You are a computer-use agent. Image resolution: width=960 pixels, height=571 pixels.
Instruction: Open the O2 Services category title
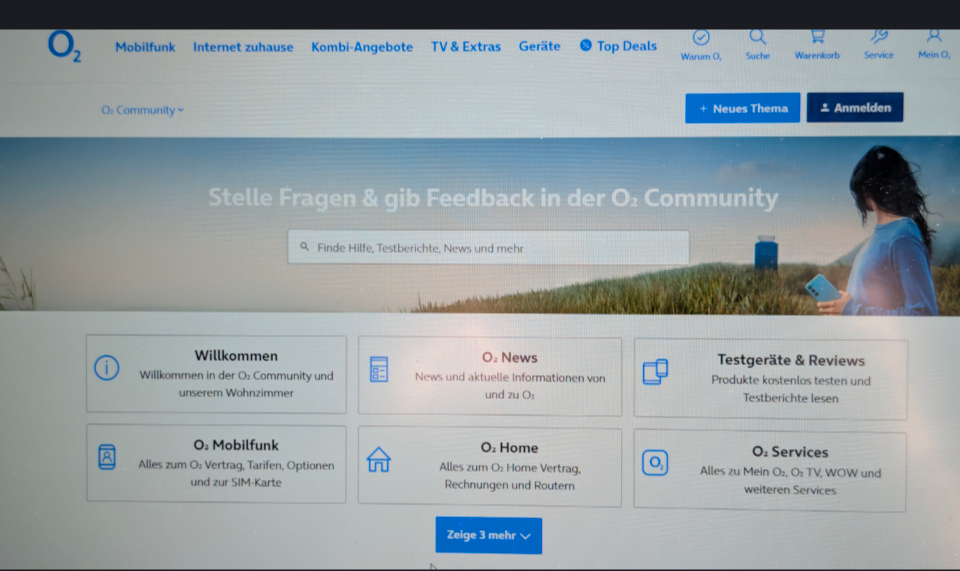[790, 452]
